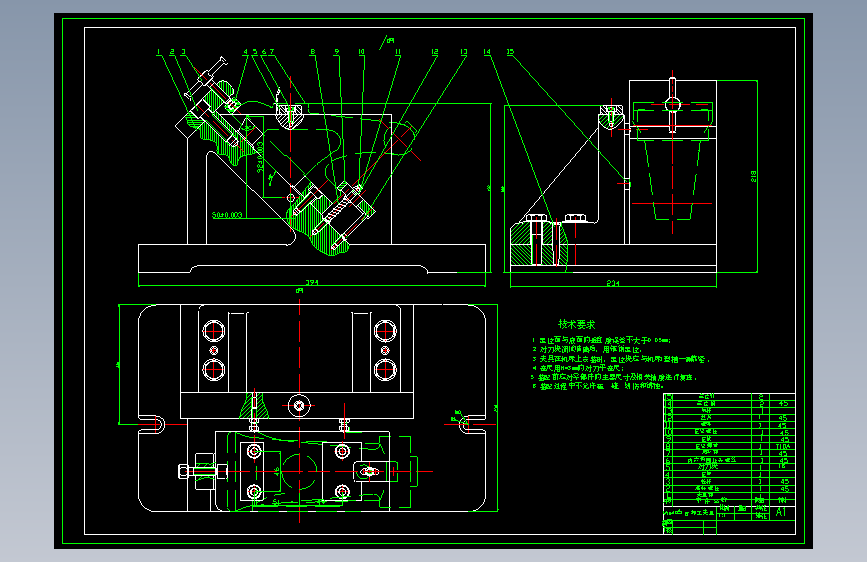Click part balloon number 10
867x562 pixels.
click(361, 52)
